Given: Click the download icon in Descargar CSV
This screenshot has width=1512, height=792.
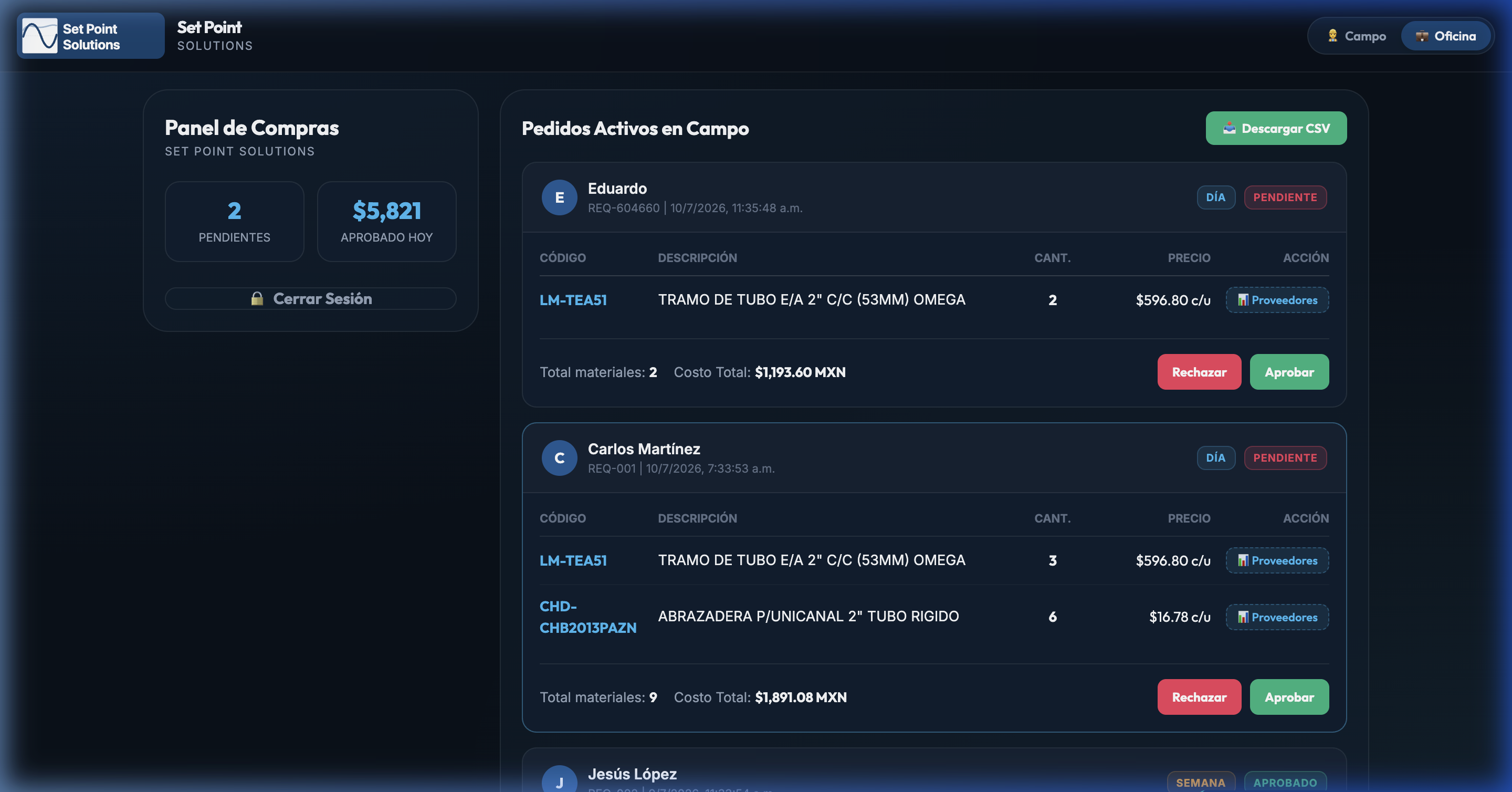Looking at the screenshot, I should tap(1228, 128).
